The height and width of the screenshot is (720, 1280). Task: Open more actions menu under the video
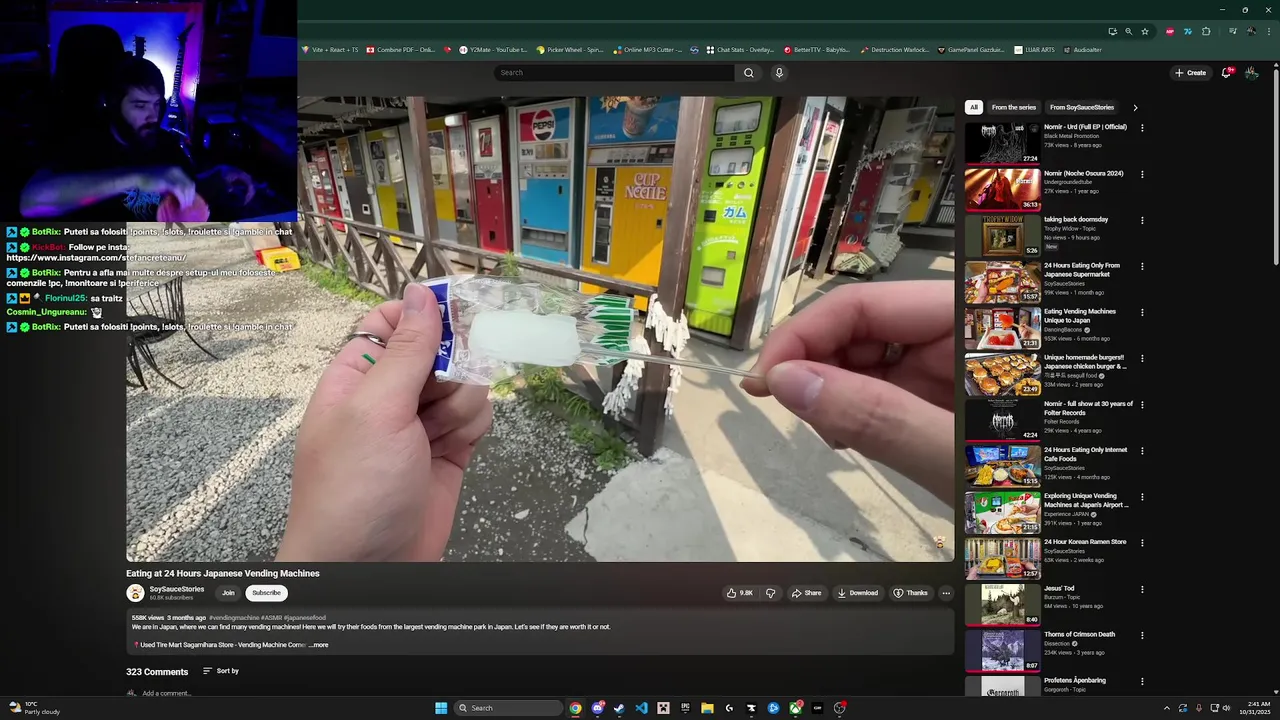pos(945,593)
